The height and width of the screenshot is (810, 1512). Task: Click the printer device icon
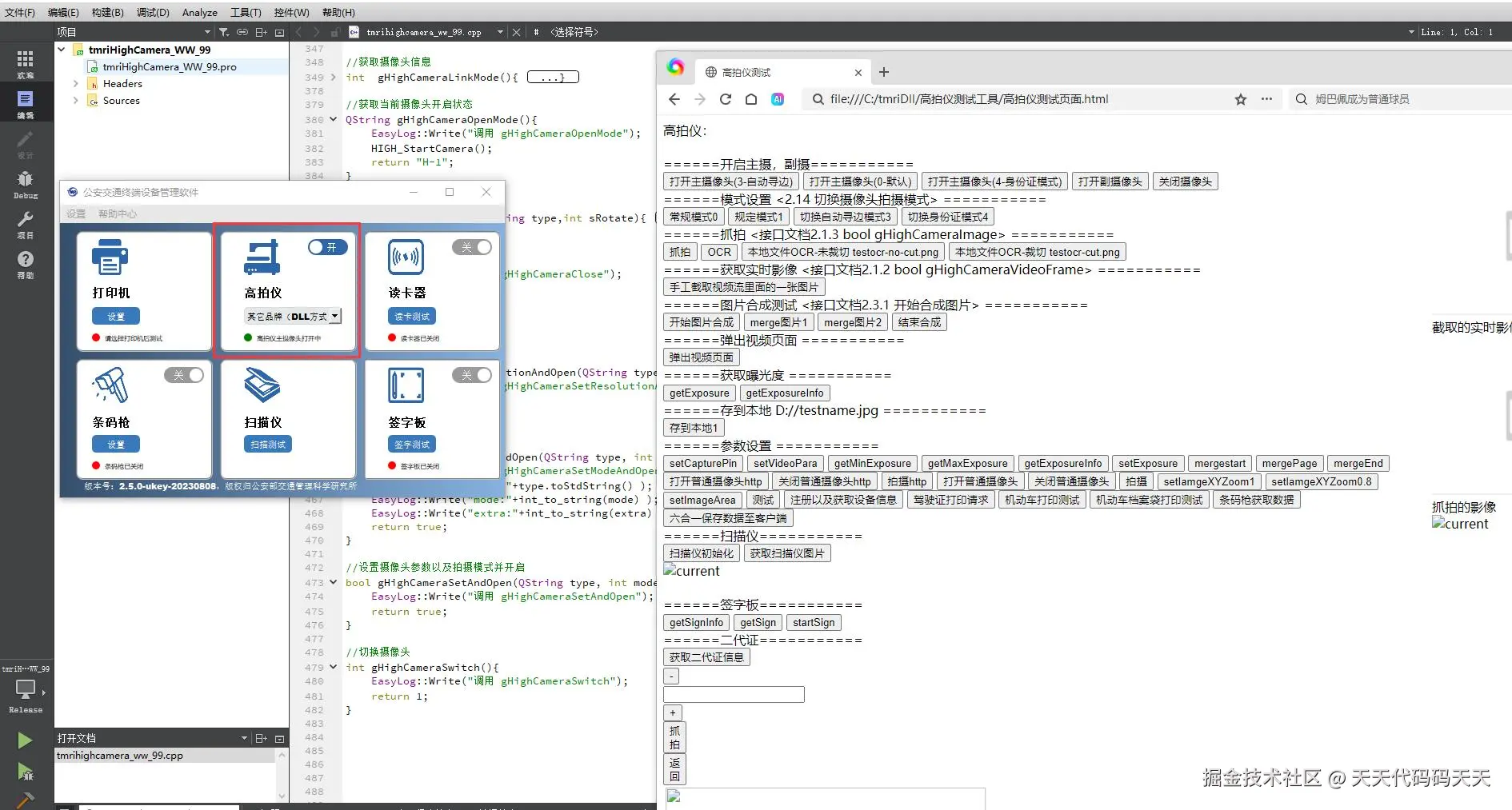pyautogui.click(x=110, y=257)
